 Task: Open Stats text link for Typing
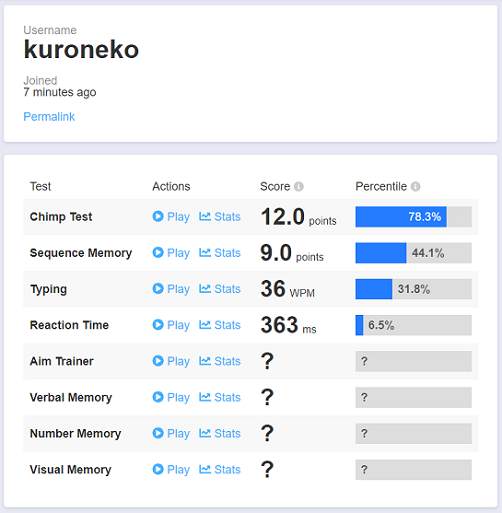(x=227, y=289)
